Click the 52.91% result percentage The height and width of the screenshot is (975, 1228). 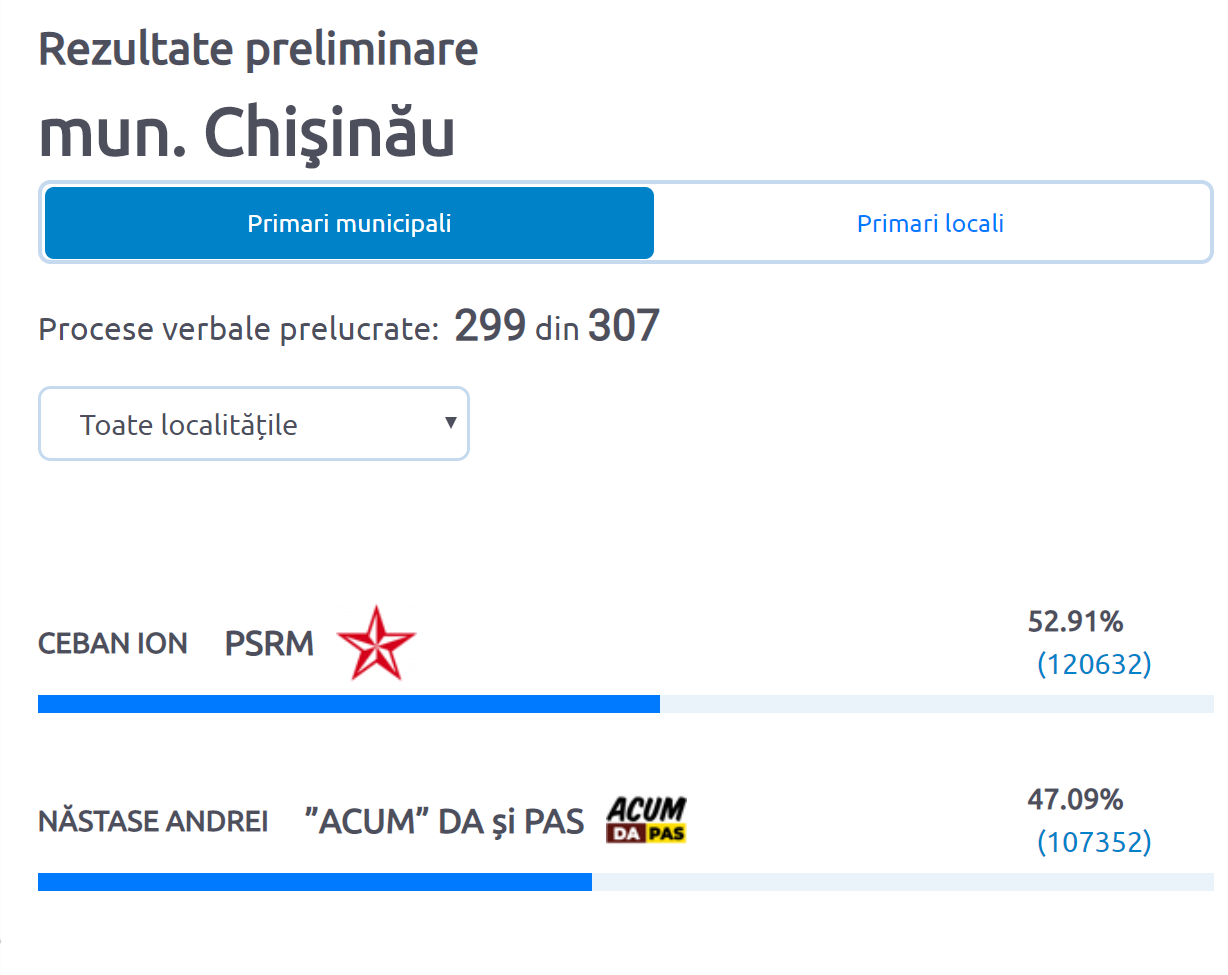tap(1075, 622)
